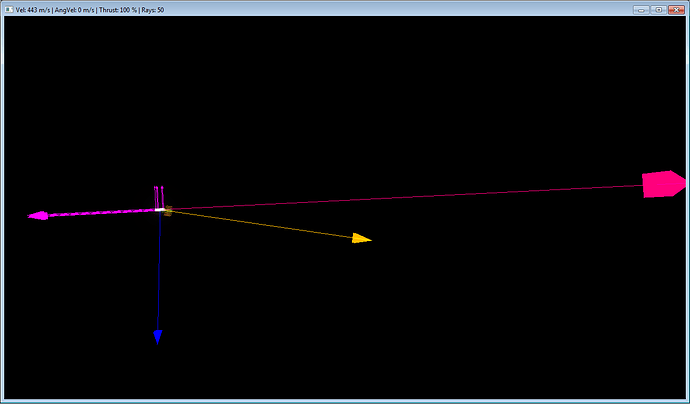Click the small white object at vector origin
This screenshot has width=690, height=404.
click(158, 209)
